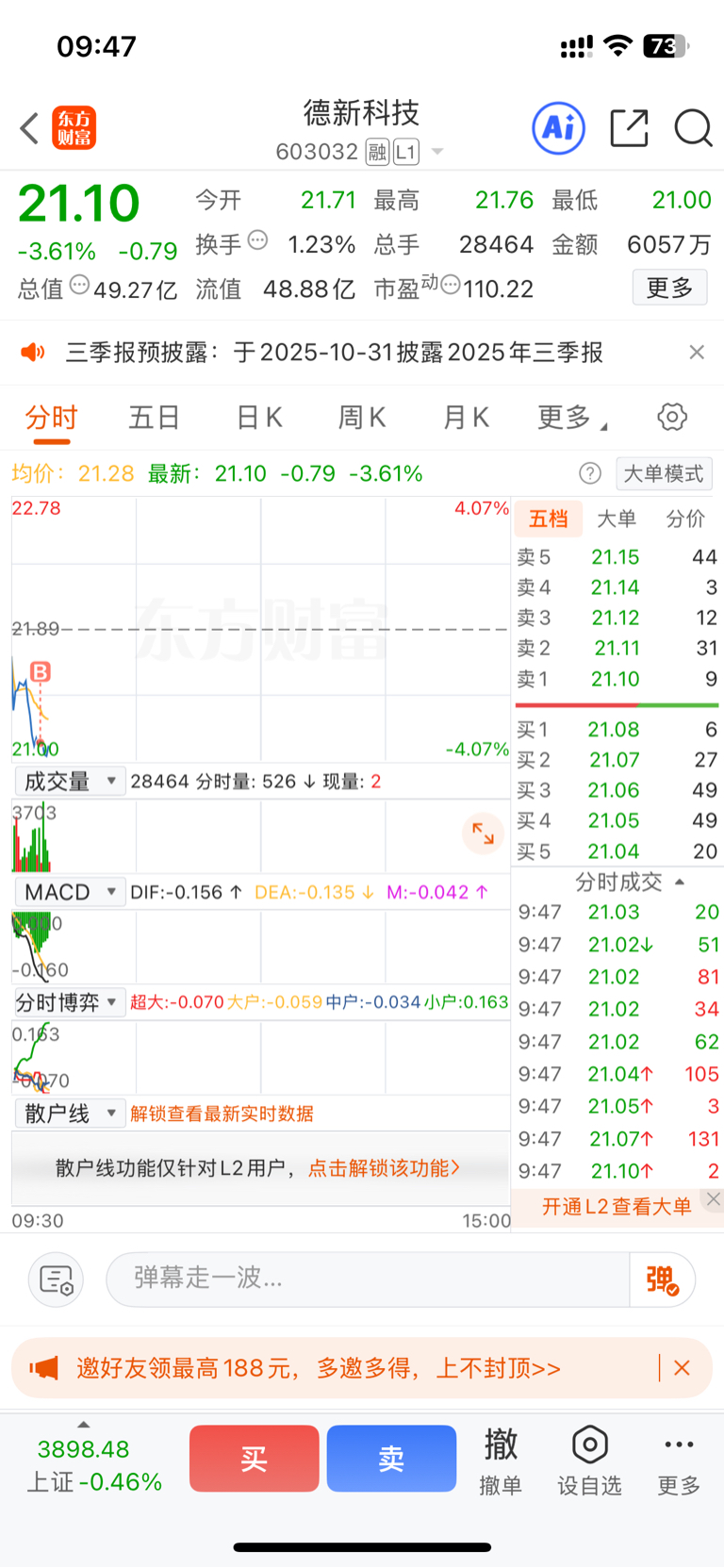Tap the 弹幕走一波 input field
This screenshot has width=724, height=1568.
[x=368, y=1279]
